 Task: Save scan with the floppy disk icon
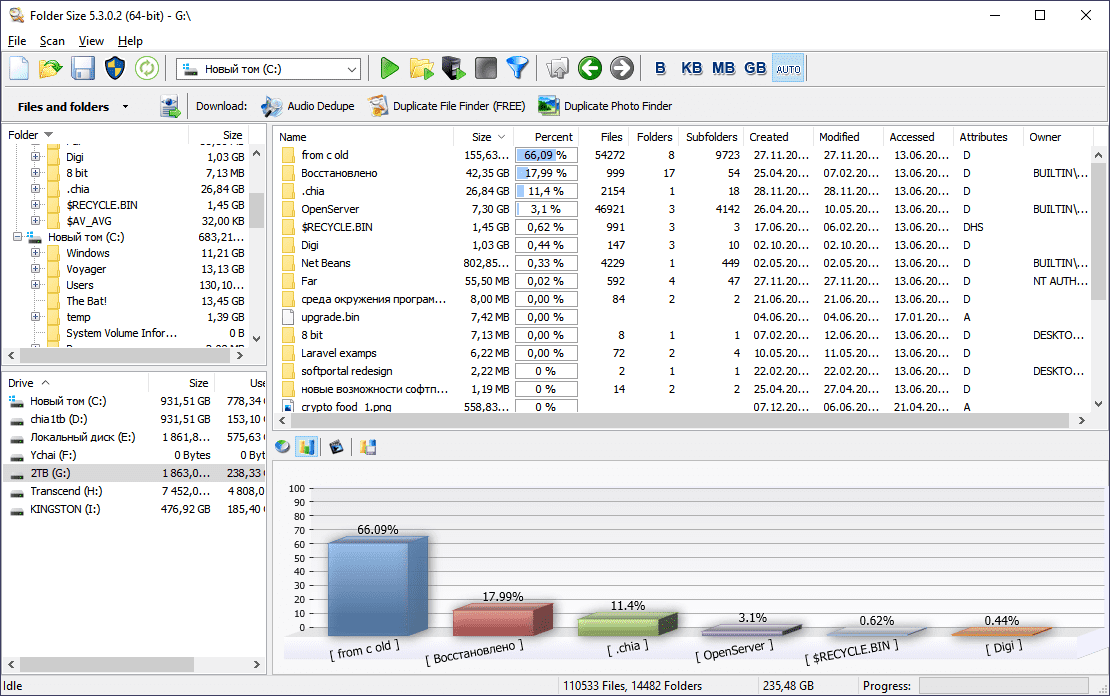pyautogui.click(x=83, y=69)
